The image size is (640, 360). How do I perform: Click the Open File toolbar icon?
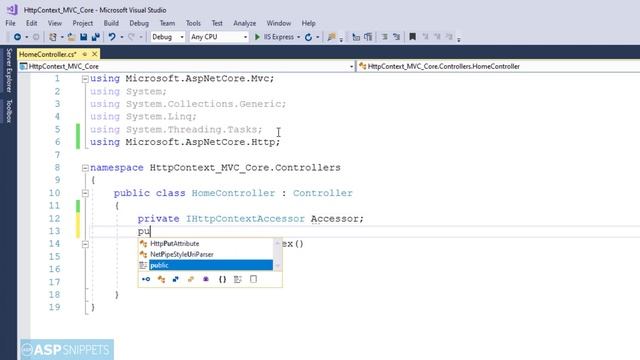[x=71, y=37]
